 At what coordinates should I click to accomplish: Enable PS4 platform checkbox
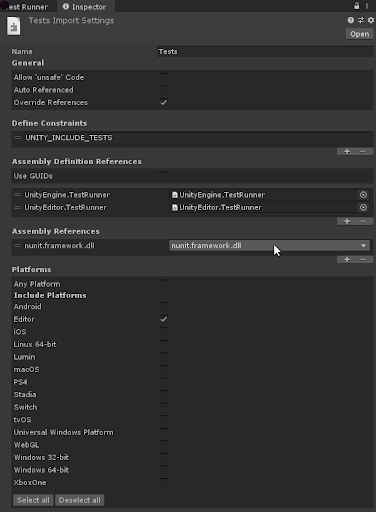point(164,382)
